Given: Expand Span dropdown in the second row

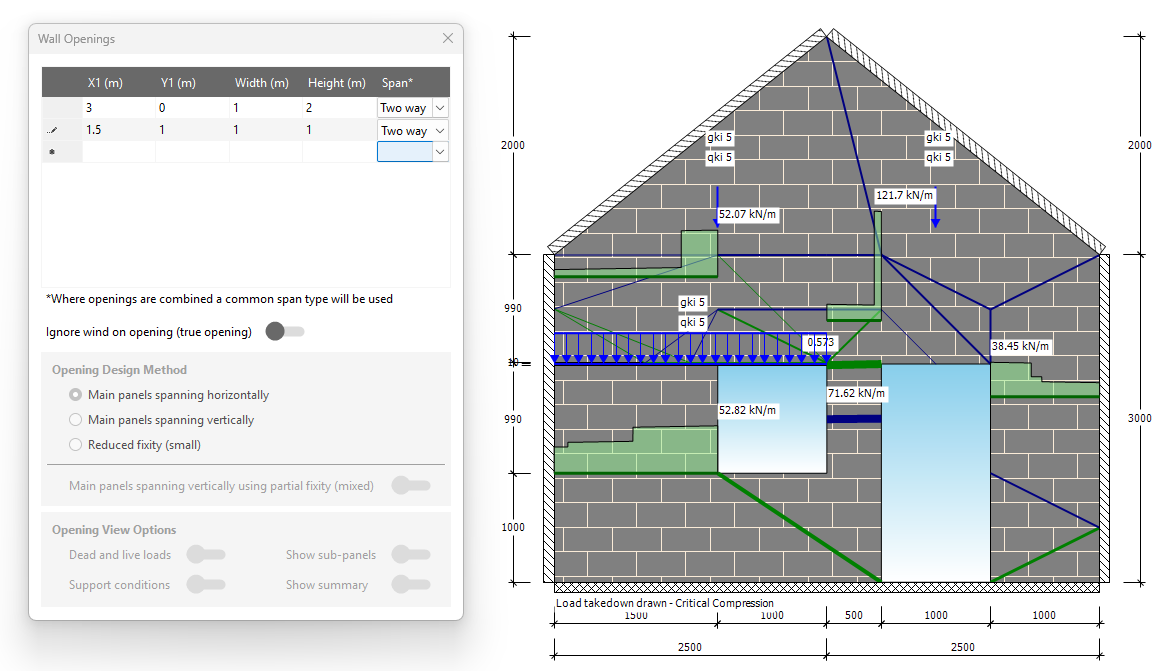Looking at the screenshot, I should click(440, 131).
